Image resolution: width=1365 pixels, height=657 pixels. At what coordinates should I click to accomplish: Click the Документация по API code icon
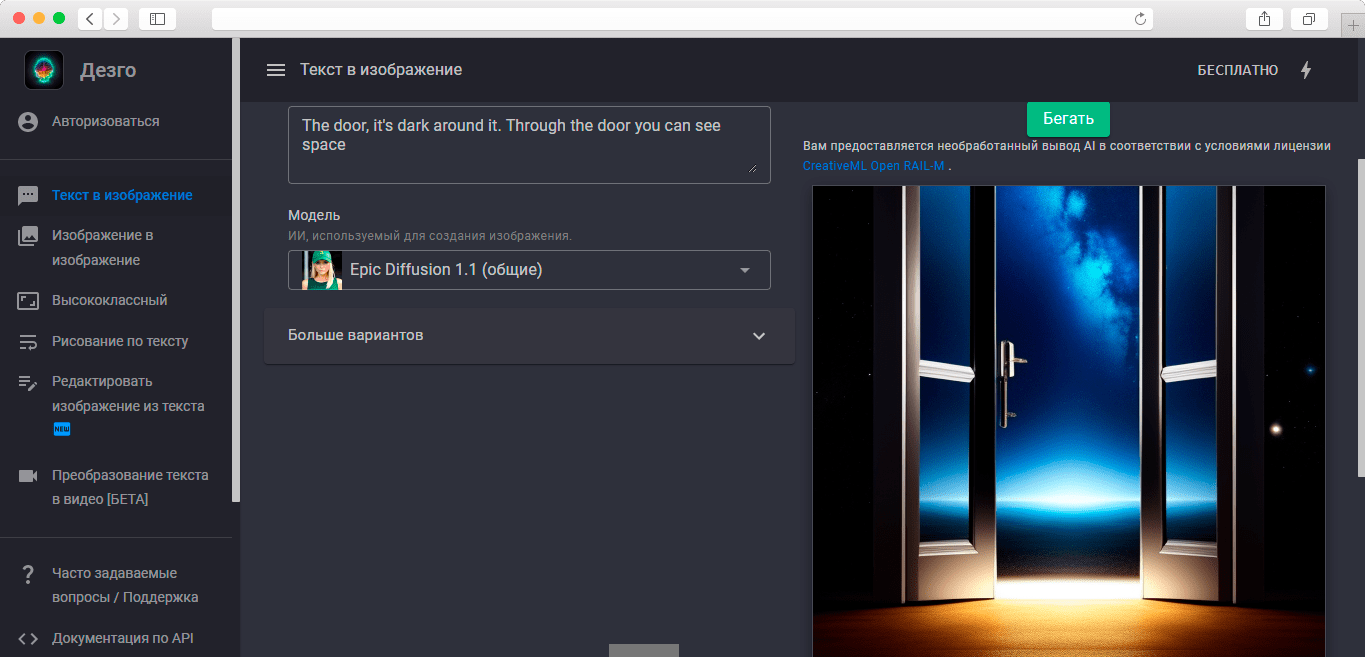click(x=28, y=638)
